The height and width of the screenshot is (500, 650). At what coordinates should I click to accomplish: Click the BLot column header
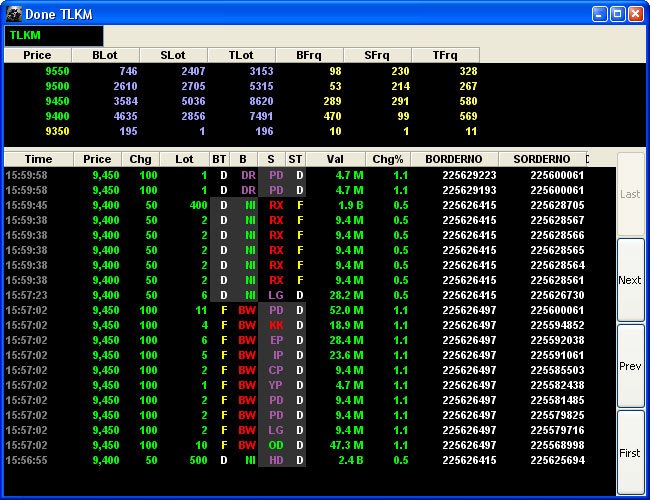(x=105, y=55)
